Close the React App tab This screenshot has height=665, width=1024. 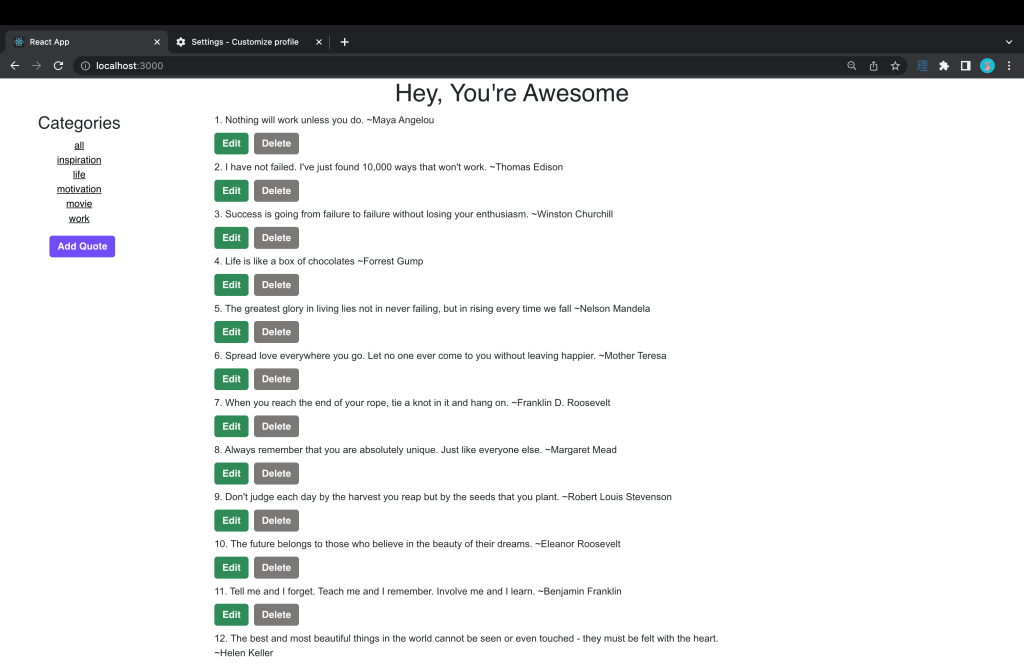[x=156, y=42]
